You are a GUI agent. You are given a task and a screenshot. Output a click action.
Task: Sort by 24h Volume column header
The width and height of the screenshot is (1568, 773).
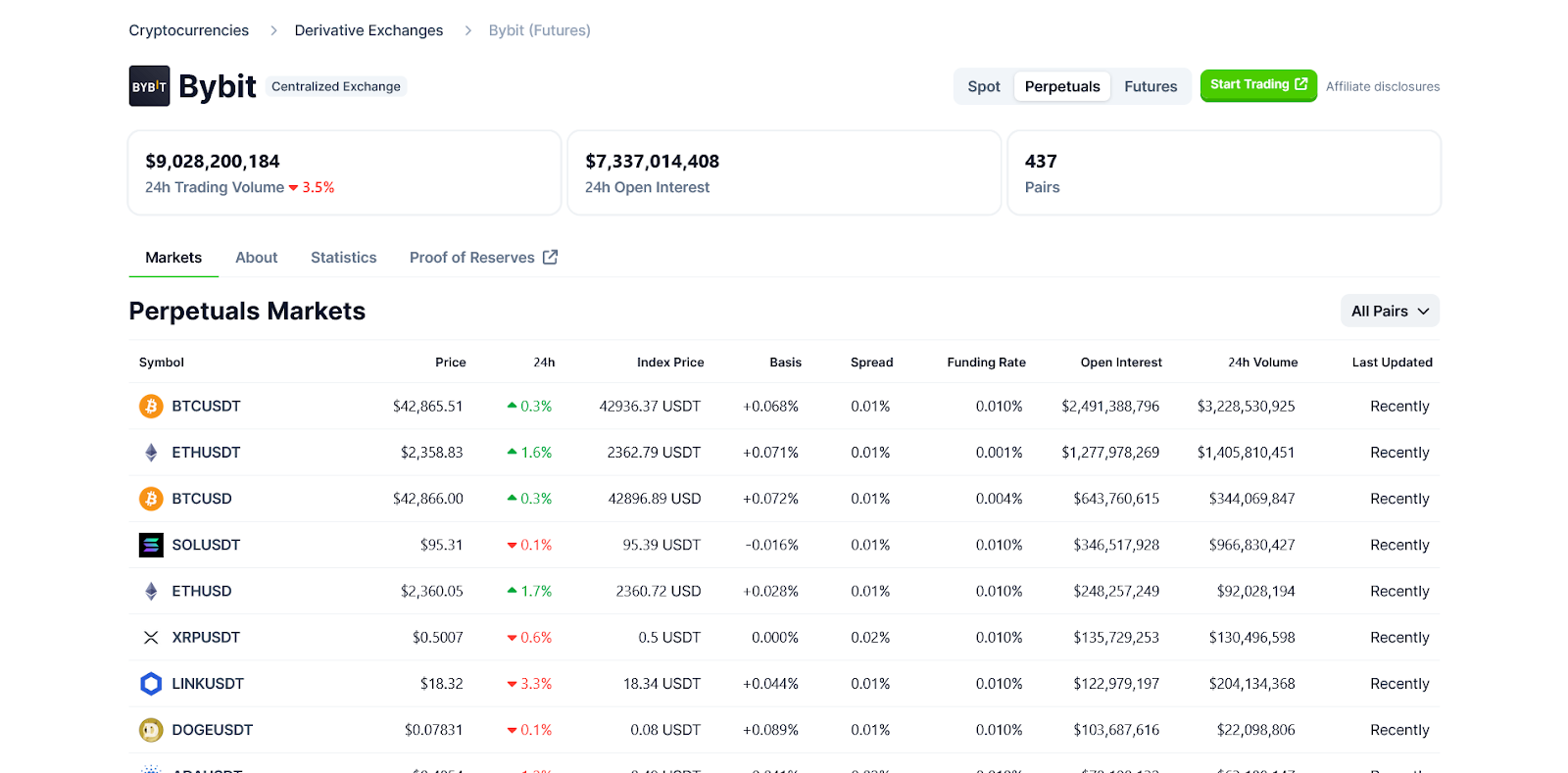1263,362
